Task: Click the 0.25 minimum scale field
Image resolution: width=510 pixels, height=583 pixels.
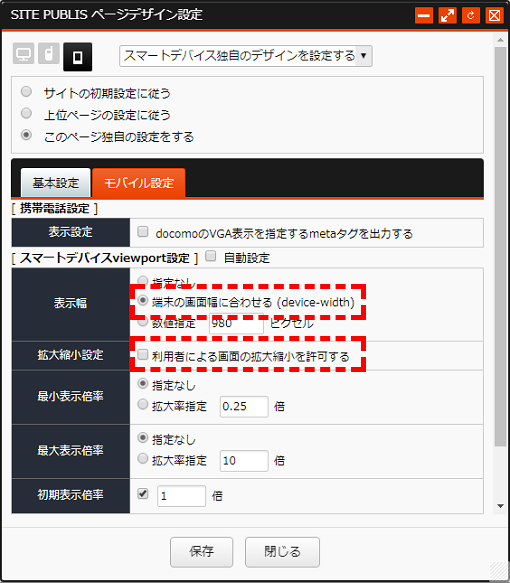Action: coord(244,406)
